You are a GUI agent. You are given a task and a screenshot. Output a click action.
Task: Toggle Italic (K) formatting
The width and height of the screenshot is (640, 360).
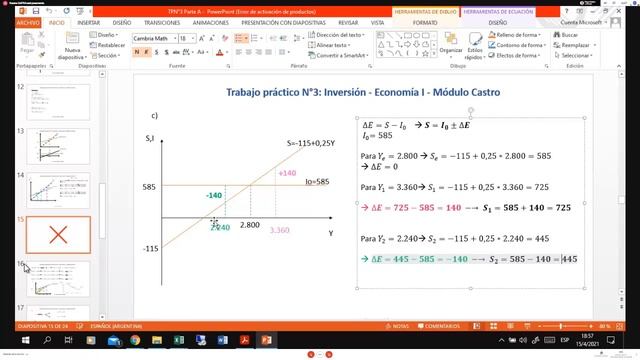pos(147,52)
